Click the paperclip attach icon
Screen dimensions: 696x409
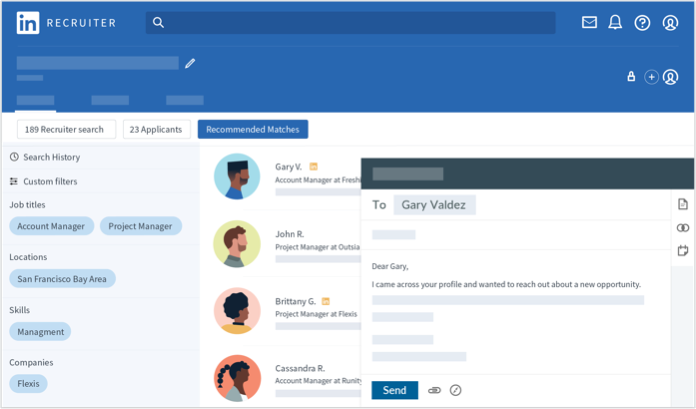[x=434, y=390]
